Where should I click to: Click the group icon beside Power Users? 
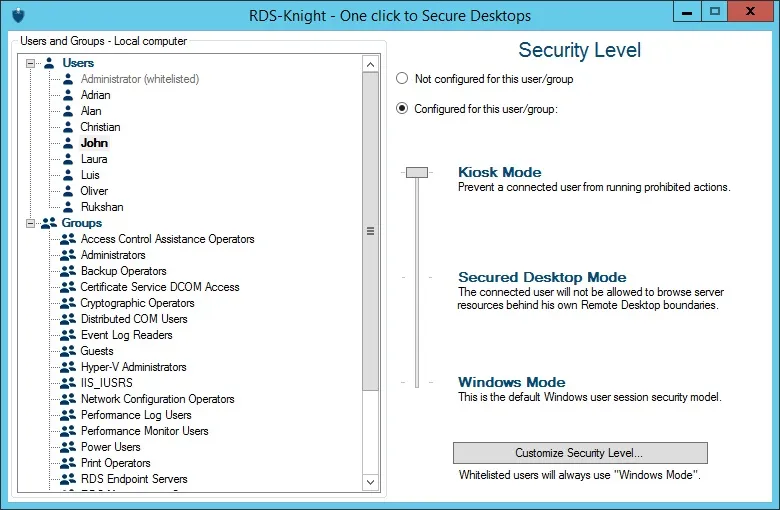[68, 447]
